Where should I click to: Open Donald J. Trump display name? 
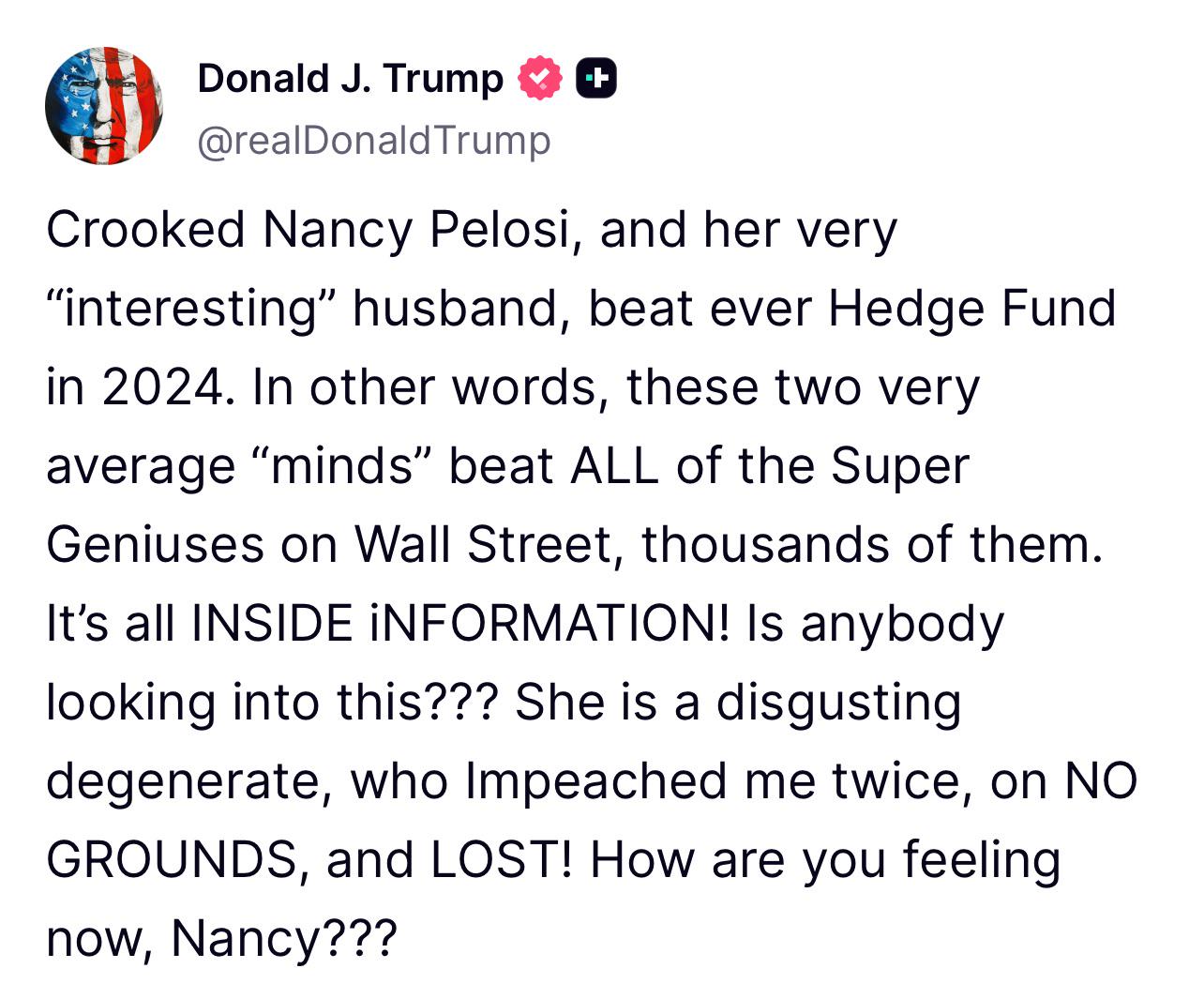tap(351, 79)
